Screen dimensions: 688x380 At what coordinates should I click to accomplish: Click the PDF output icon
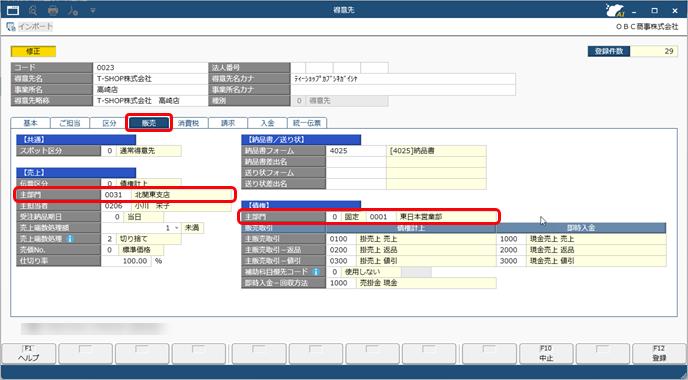tap(73, 10)
